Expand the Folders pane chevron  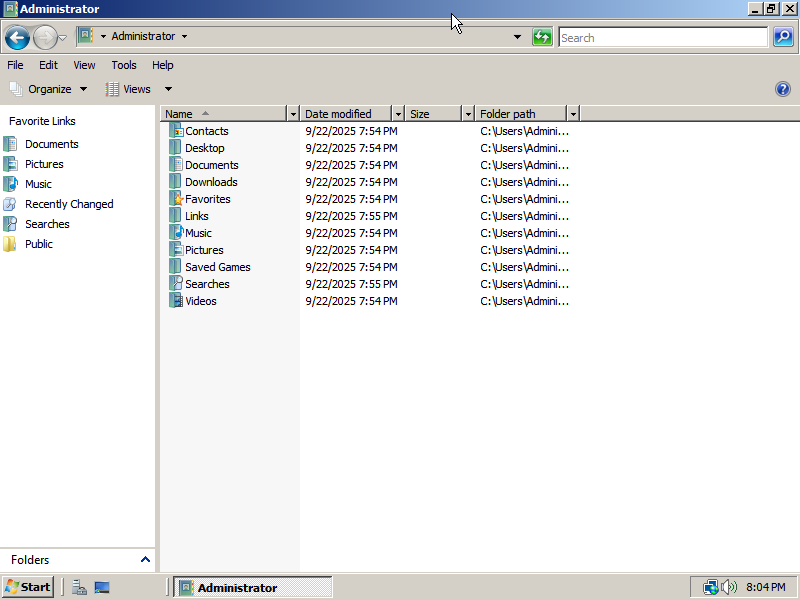(145, 560)
